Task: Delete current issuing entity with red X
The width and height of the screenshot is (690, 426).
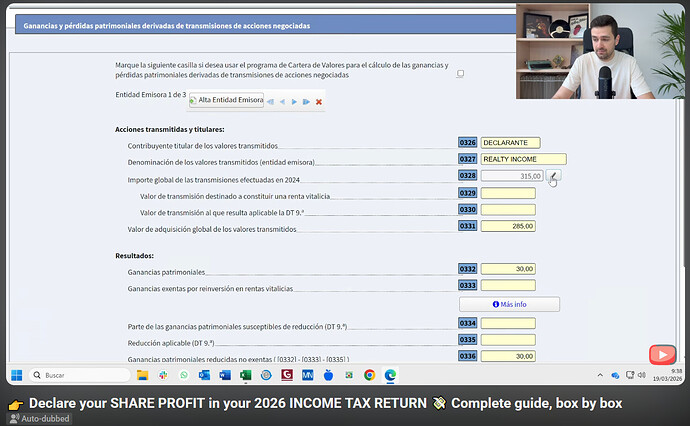Action: pos(319,102)
